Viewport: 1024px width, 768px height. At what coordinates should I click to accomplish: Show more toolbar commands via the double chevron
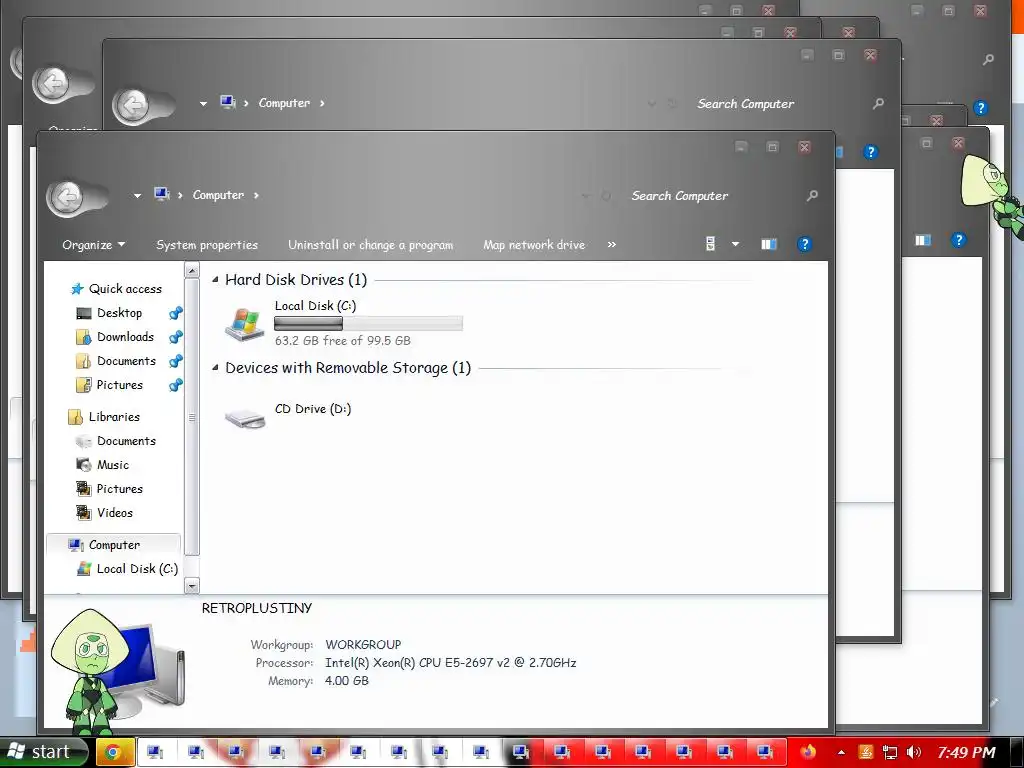611,244
